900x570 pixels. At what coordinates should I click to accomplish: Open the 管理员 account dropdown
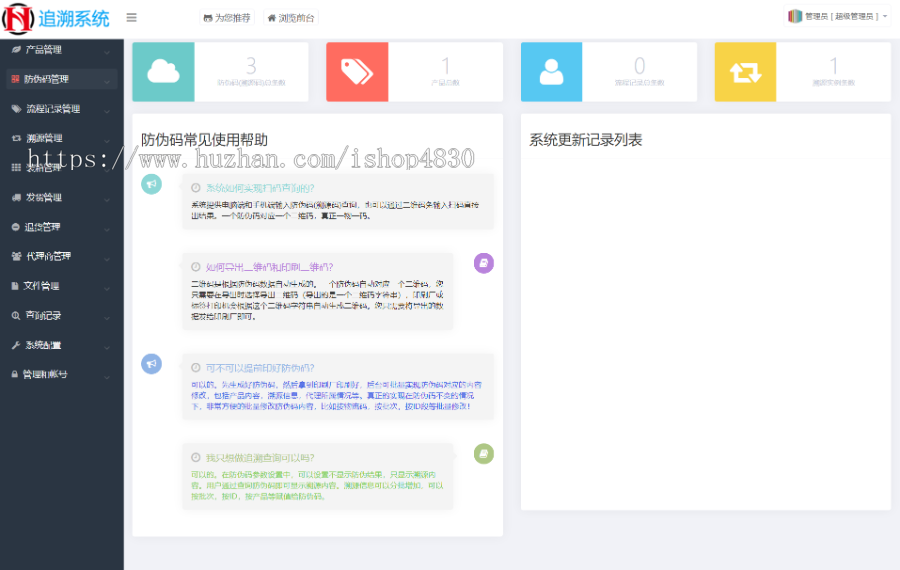837,17
